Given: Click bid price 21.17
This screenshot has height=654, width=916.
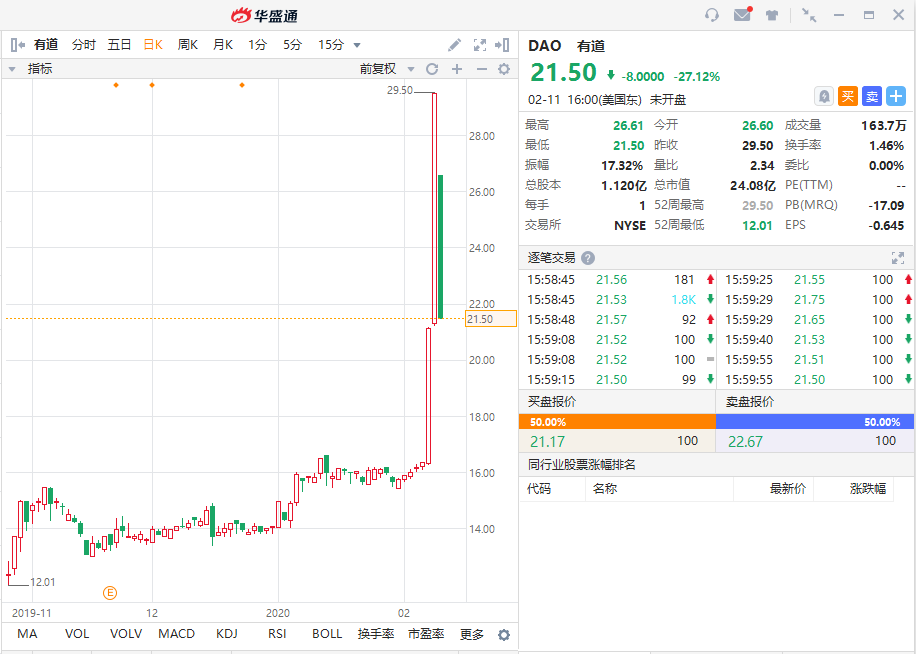Looking at the screenshot, I should pyautogui.click(x=547, y=441).
